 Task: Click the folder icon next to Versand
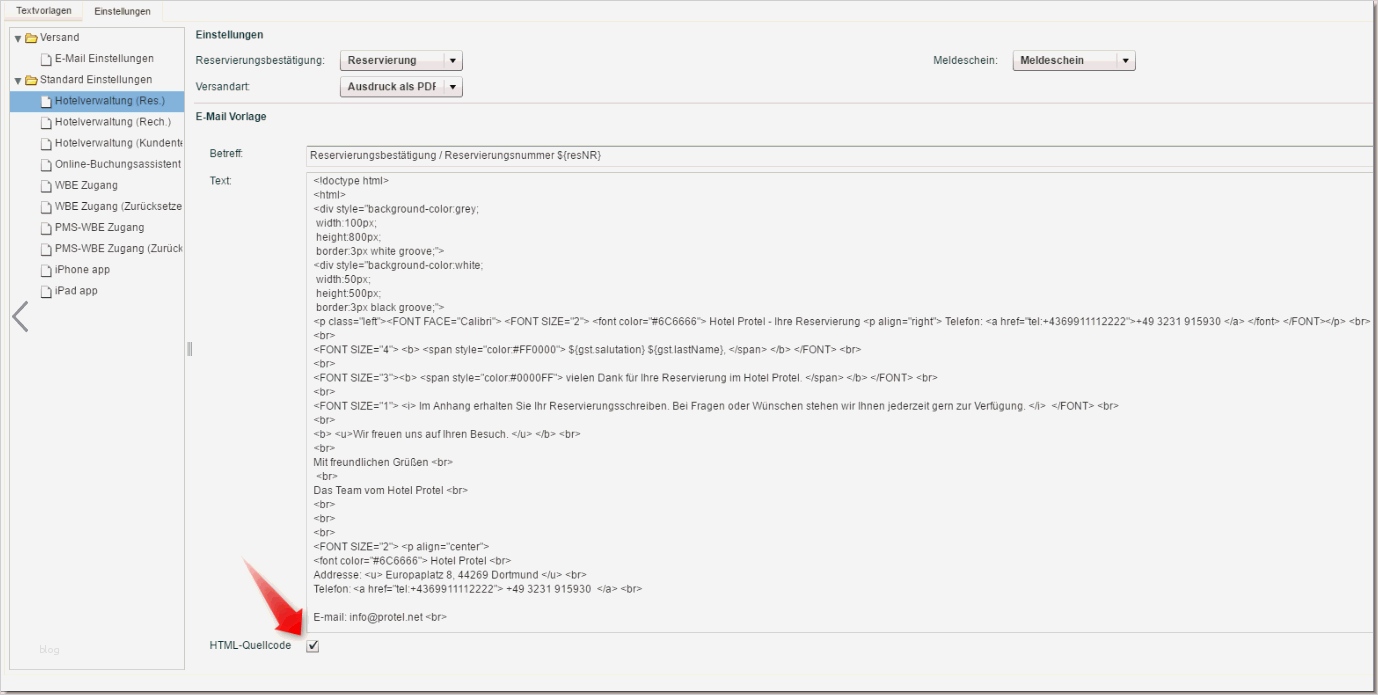[x=30, y=37]
